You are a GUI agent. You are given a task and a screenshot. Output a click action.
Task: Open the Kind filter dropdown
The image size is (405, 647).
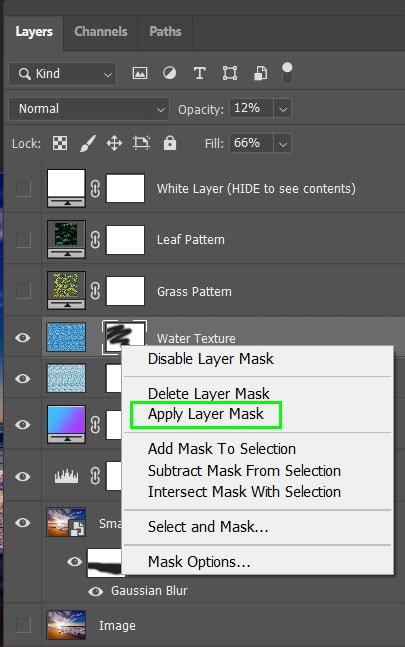coord(62,74)
